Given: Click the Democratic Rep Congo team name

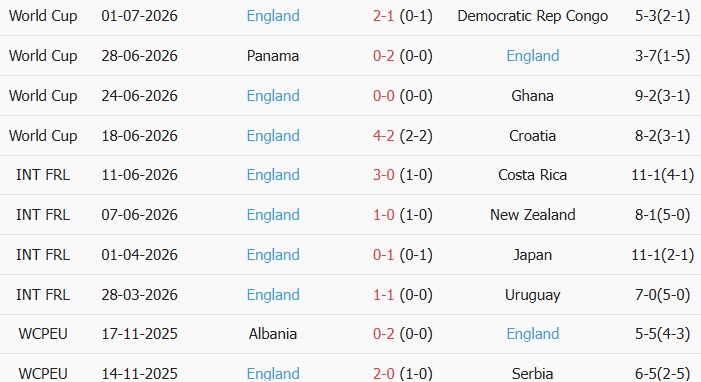Looking at the screenshot, I should [x=532, y=17].
